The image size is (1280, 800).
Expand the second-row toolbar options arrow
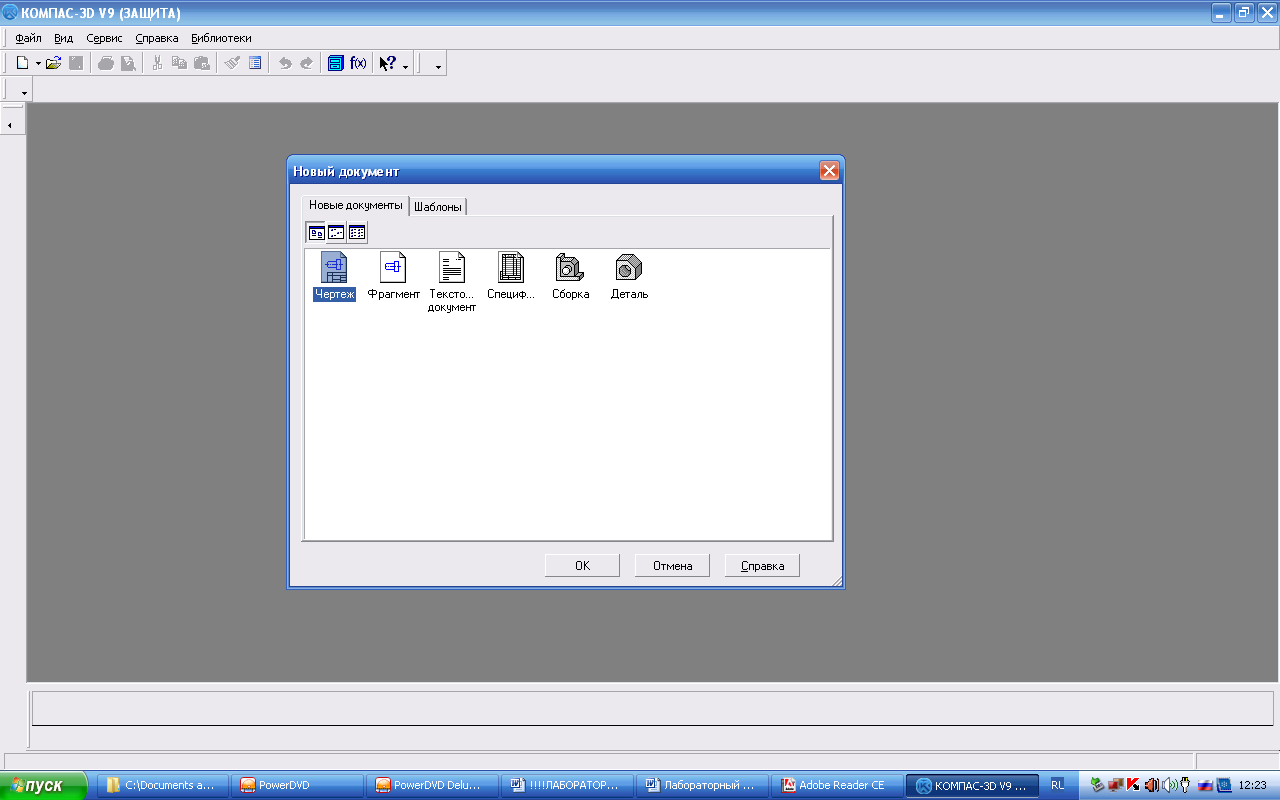pyautogui.click(x=24, y=91)
